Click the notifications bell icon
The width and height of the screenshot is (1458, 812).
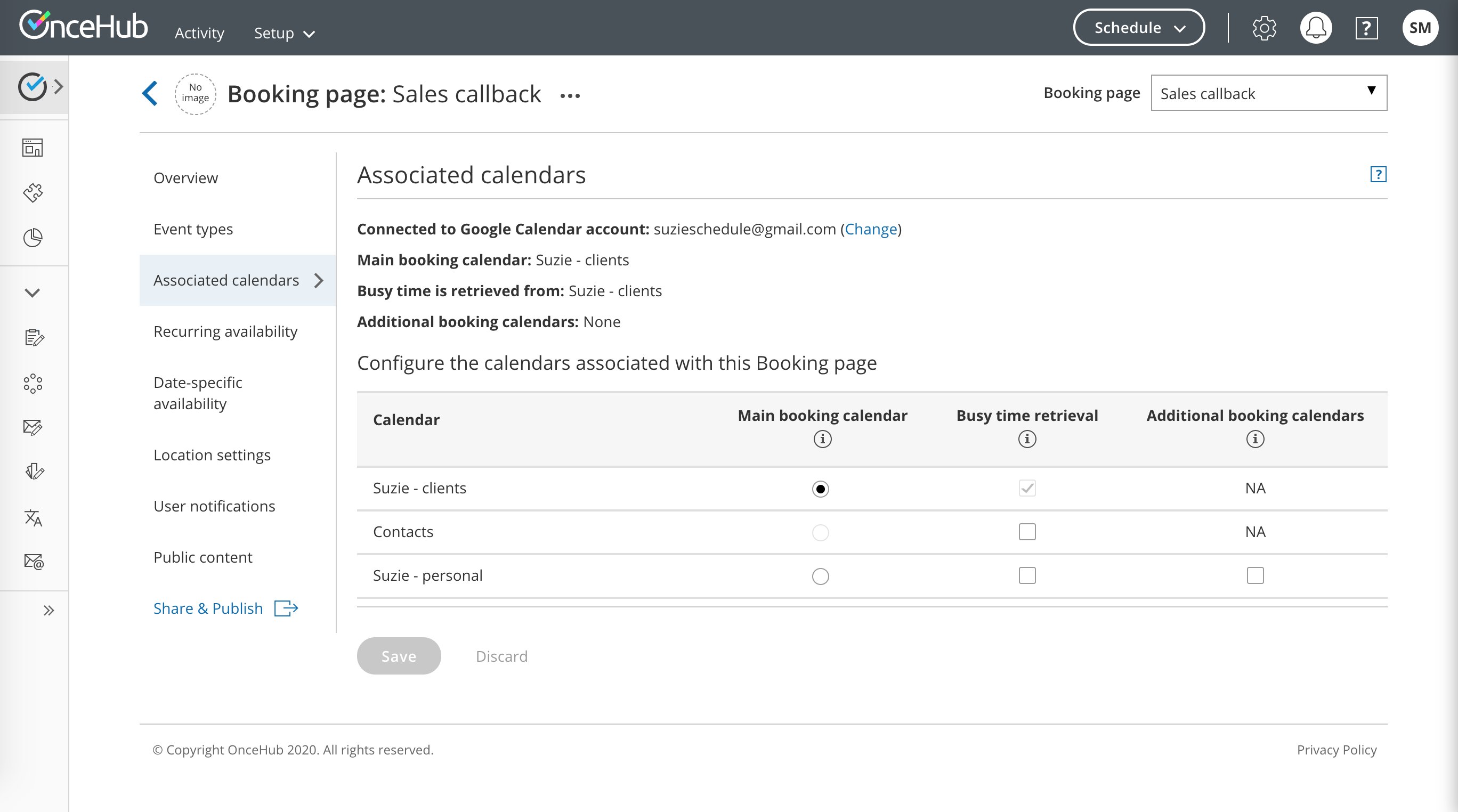[x=1315, y=28]
